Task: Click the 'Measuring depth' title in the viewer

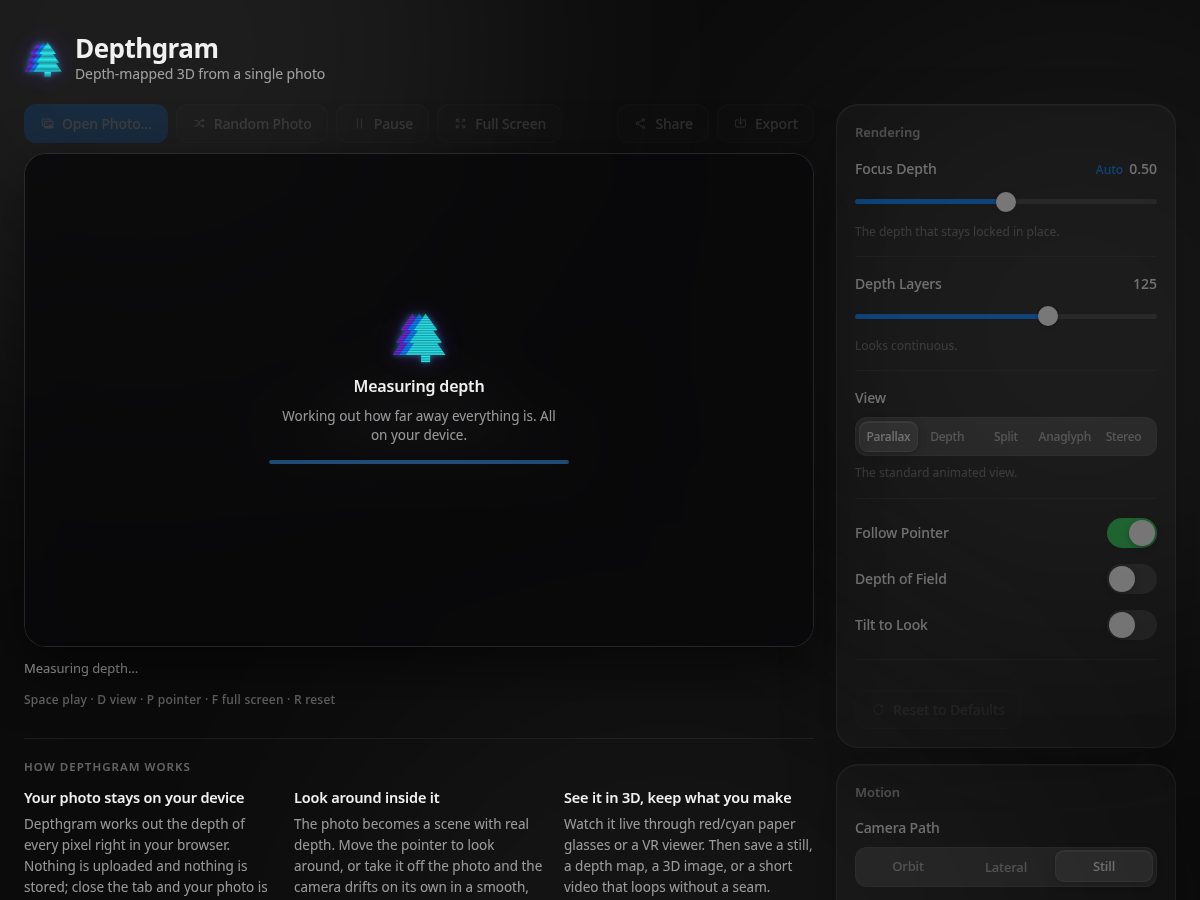Action: (x=419, y=386)
